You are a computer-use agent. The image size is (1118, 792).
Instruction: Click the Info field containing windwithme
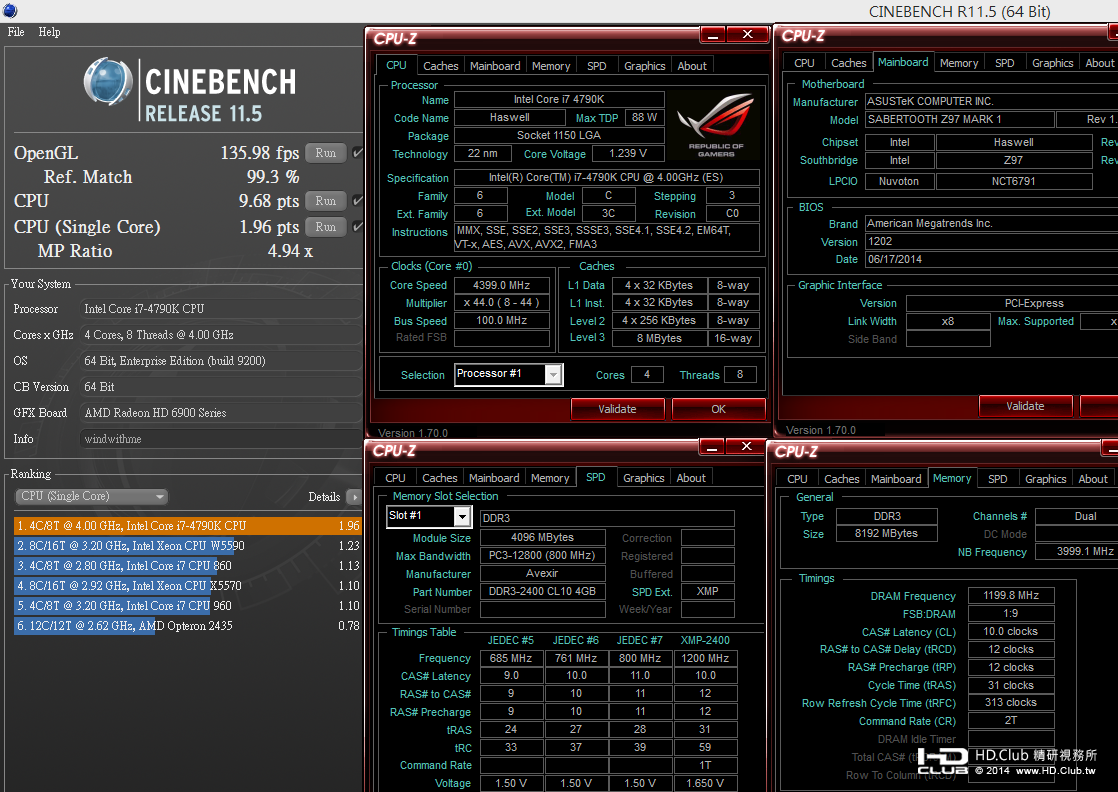221,439
